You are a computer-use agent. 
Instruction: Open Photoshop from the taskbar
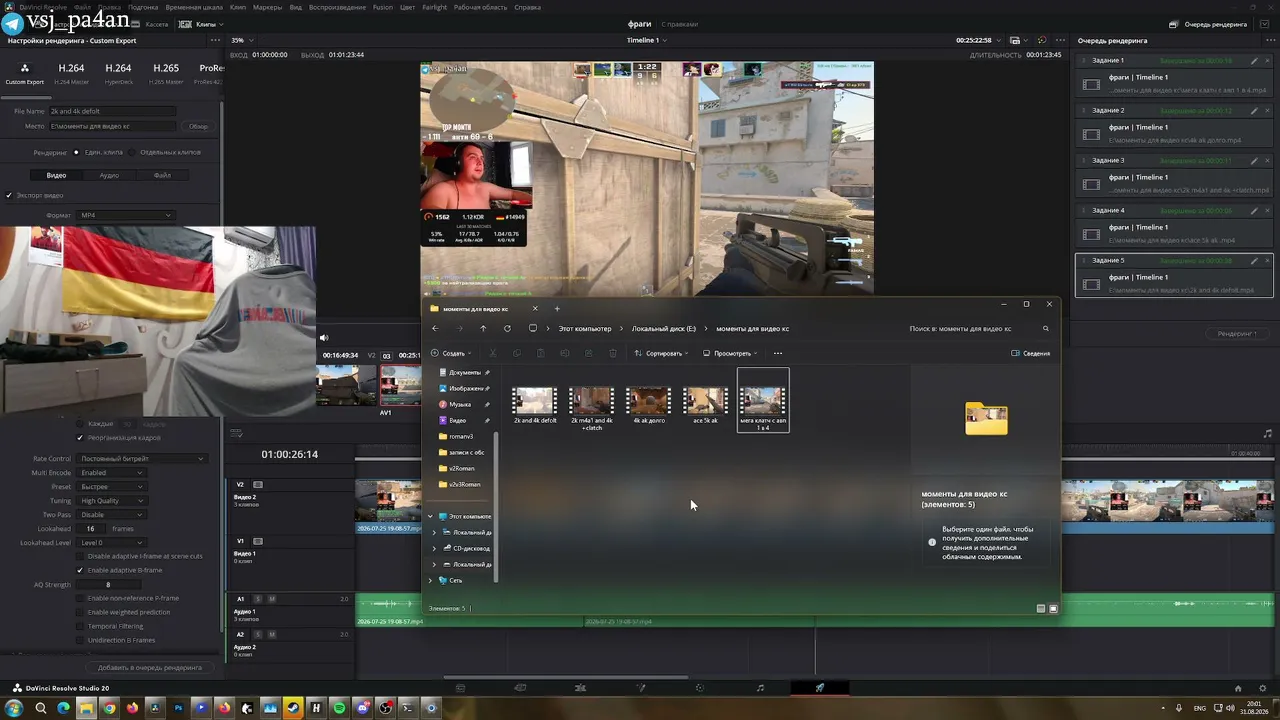[x=179, y=709]
